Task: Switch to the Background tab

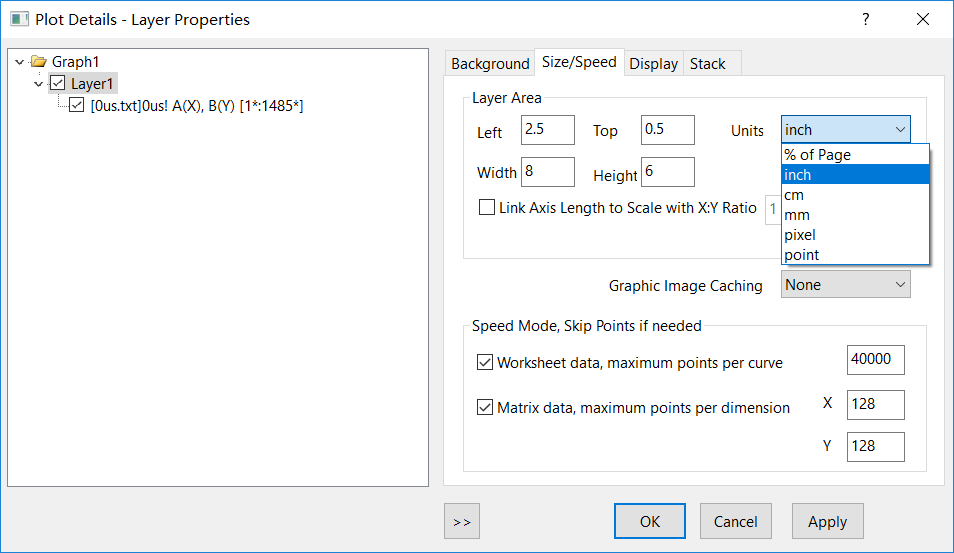Action: tap(490, 63)
